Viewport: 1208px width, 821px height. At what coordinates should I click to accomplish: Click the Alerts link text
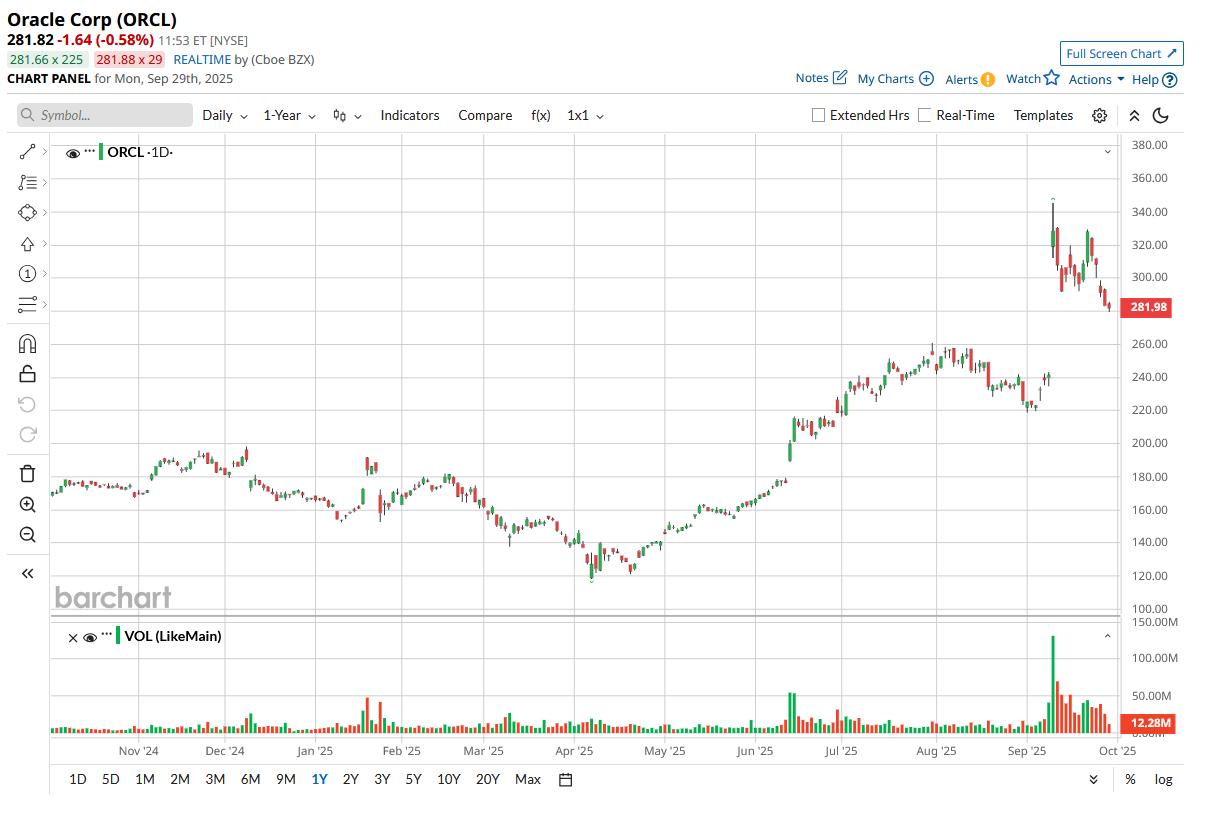tap(961, 79)
